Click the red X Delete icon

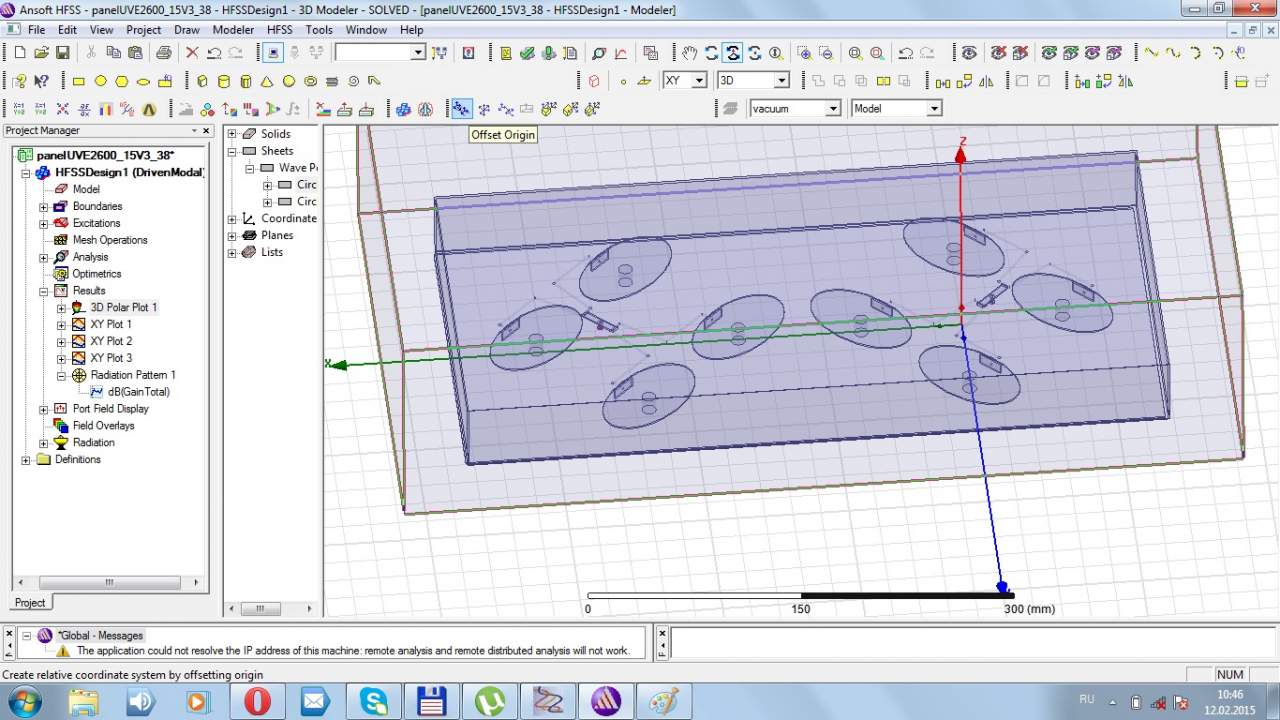point(192,53)
